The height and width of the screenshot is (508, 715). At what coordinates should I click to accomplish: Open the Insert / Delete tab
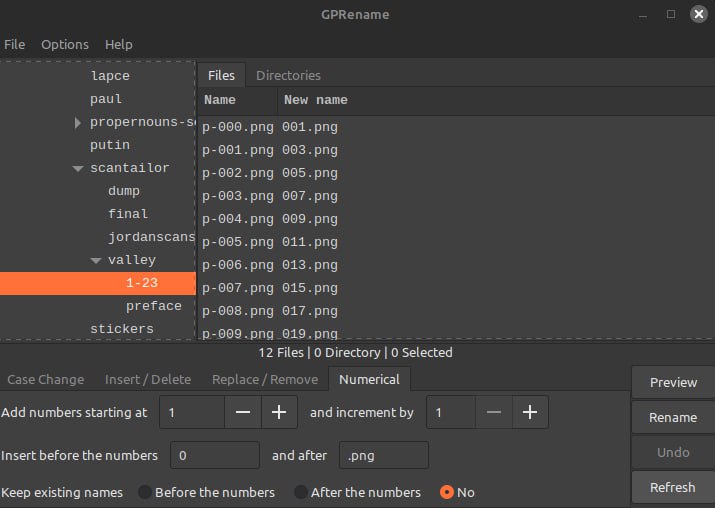point(148,379)
